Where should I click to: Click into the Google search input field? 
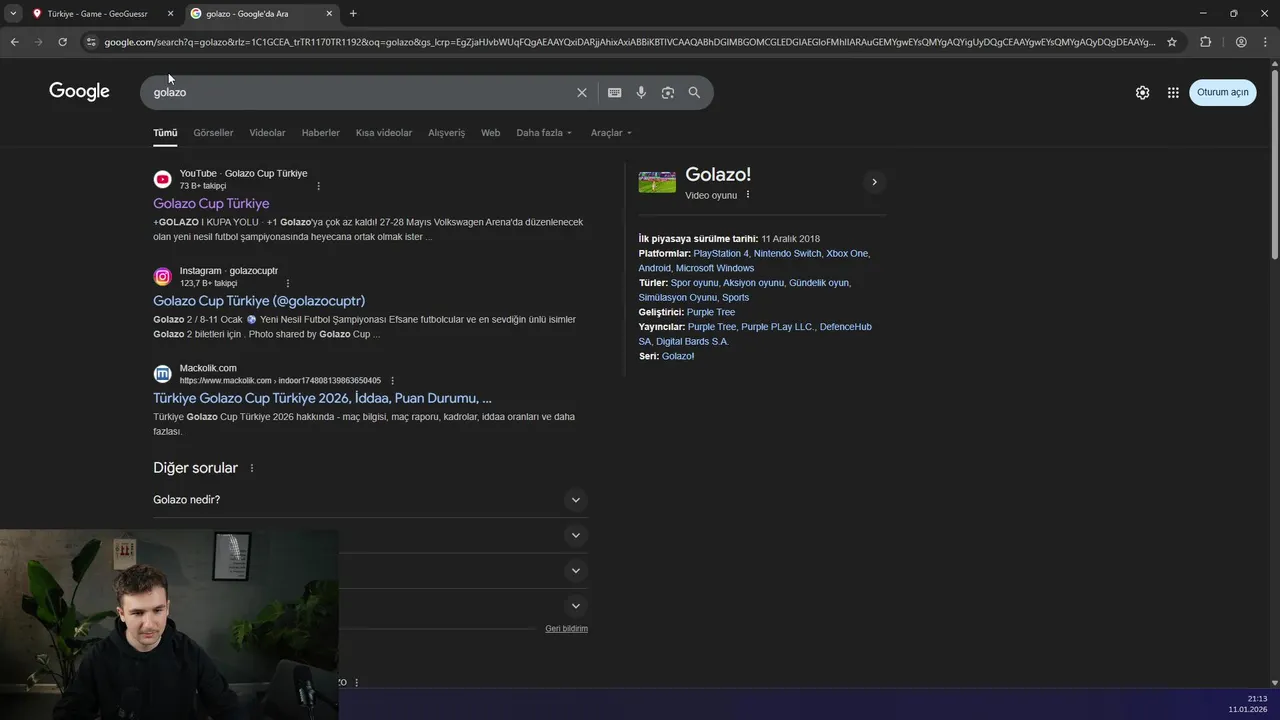(x=360, y=92)
